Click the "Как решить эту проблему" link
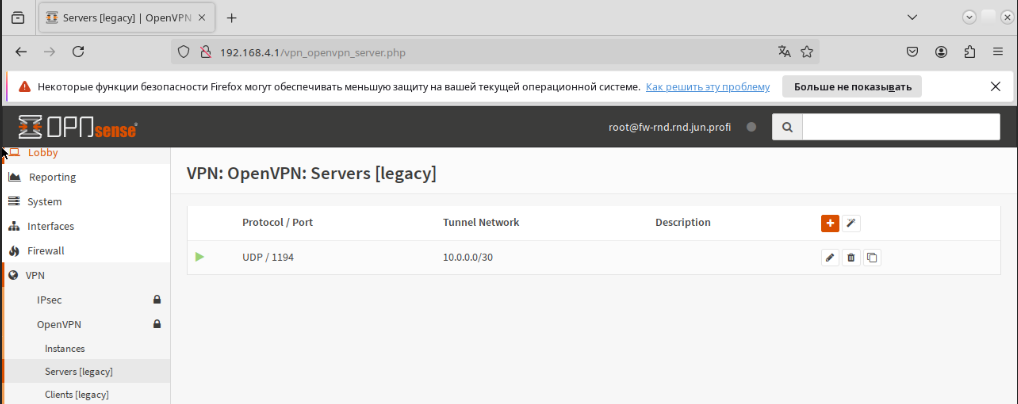This screenshot has height=404, width=1018. pyautogui.click(x=707, y=87)
